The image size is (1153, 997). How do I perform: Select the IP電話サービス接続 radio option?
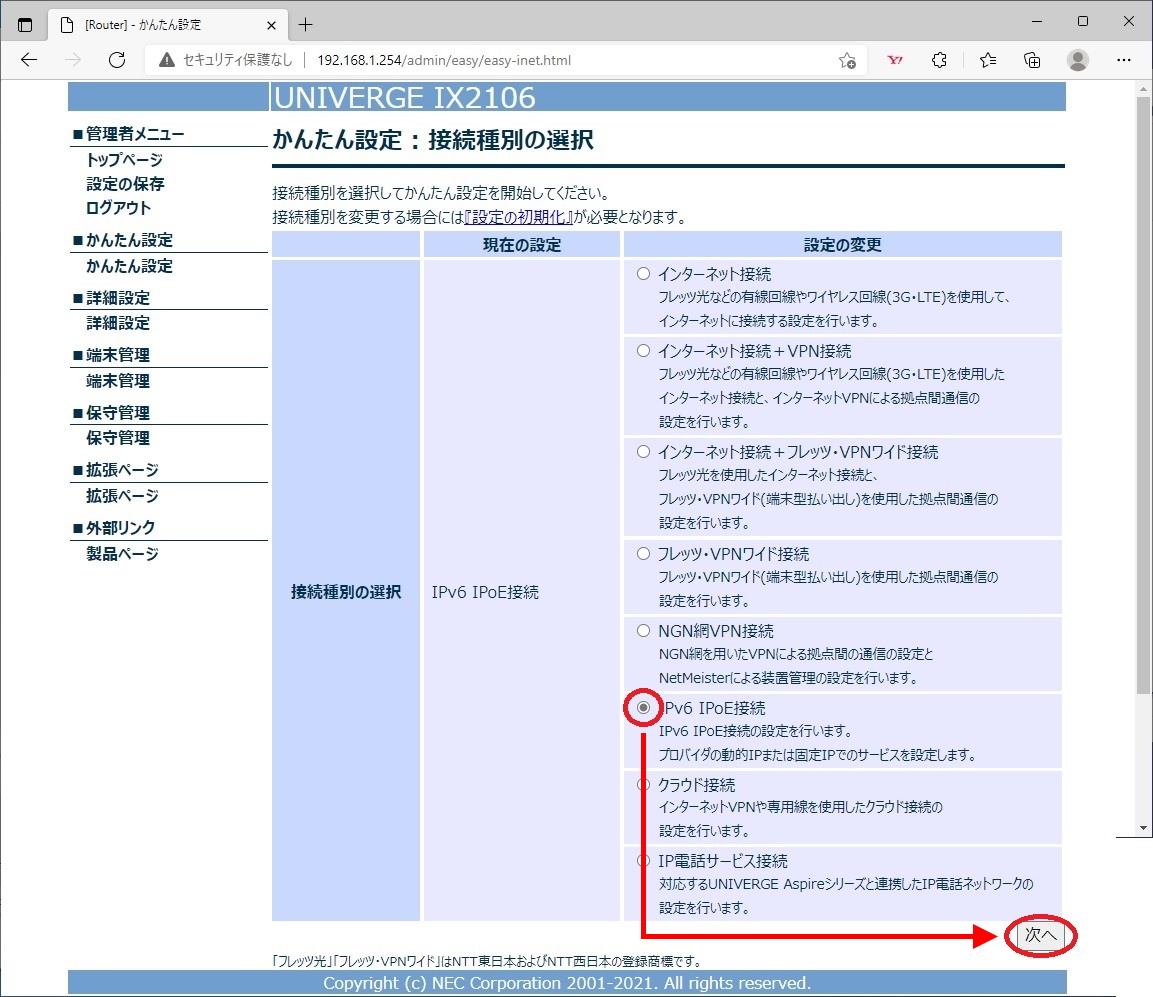[643, 860]
